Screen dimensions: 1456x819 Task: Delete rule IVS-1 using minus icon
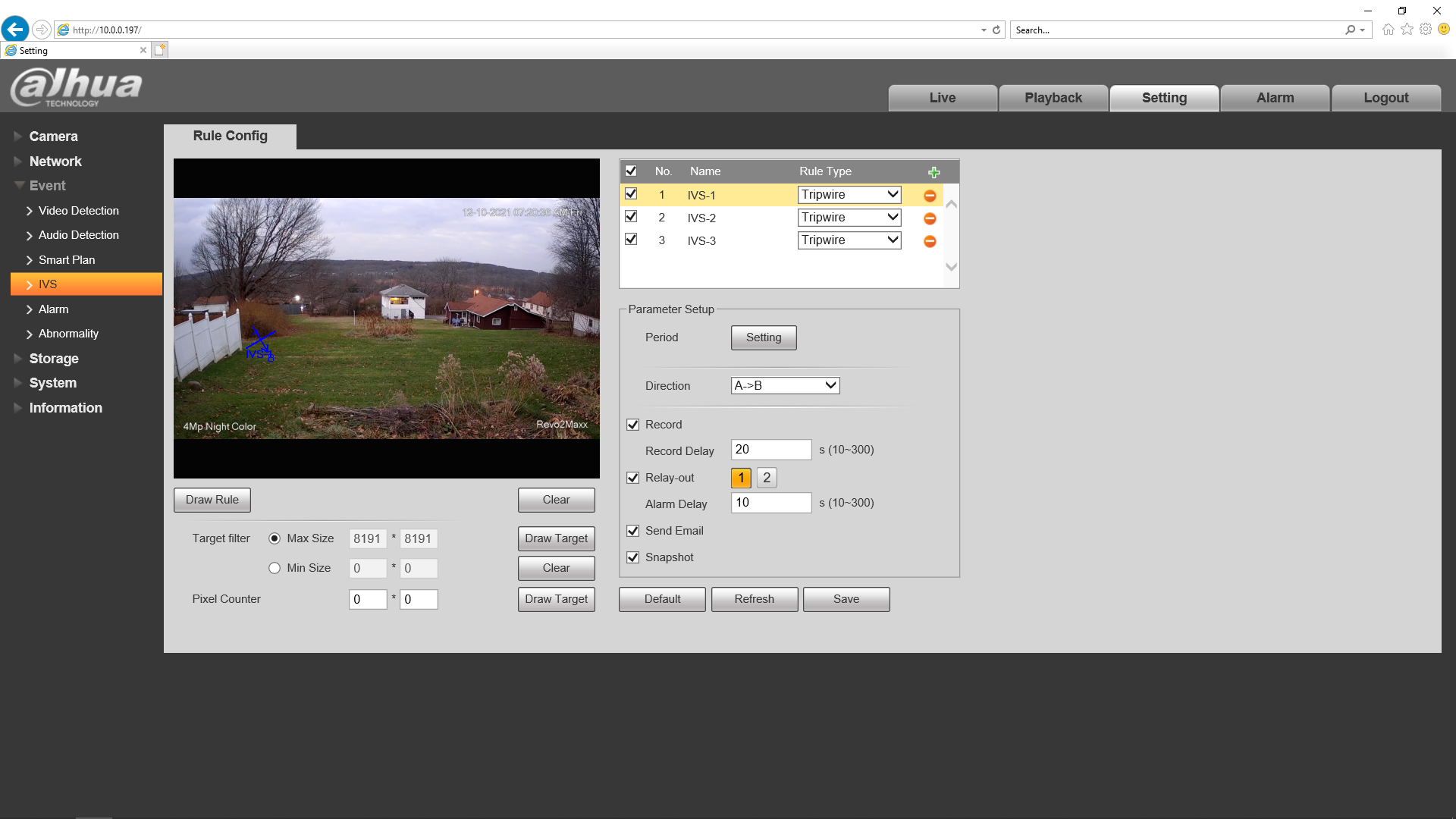point(930,196)
